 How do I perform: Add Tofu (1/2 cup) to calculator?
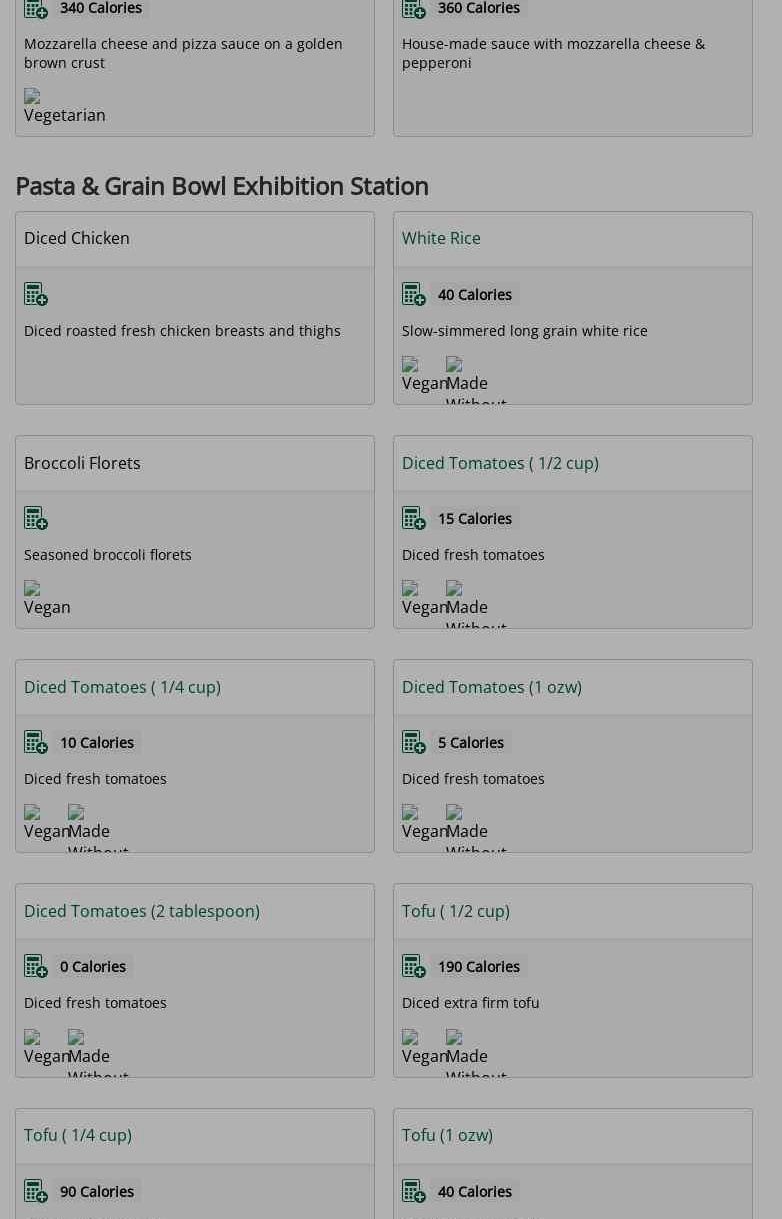click(x=414, y=966)
